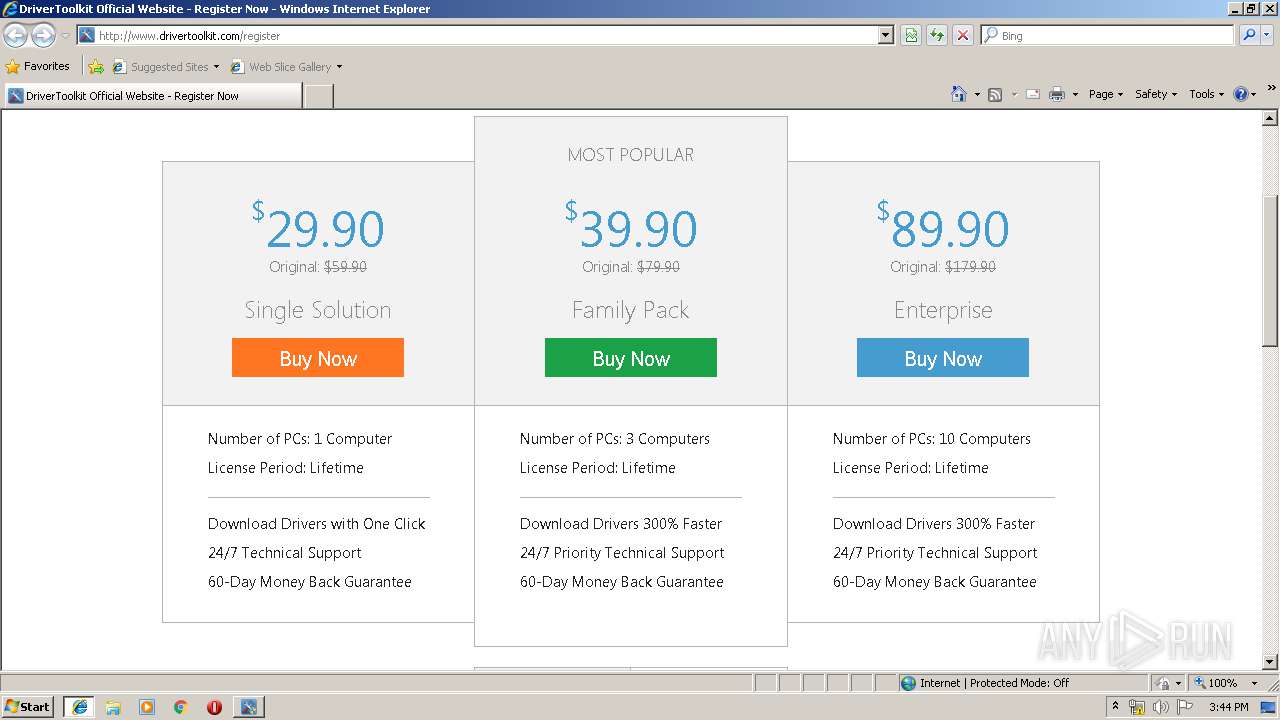Image resolution: width=1280 pixels, height=720 pixels.
Task: Open the recent pages dropdown arrow
Action: pyautogui.click(x=65, y=36)
